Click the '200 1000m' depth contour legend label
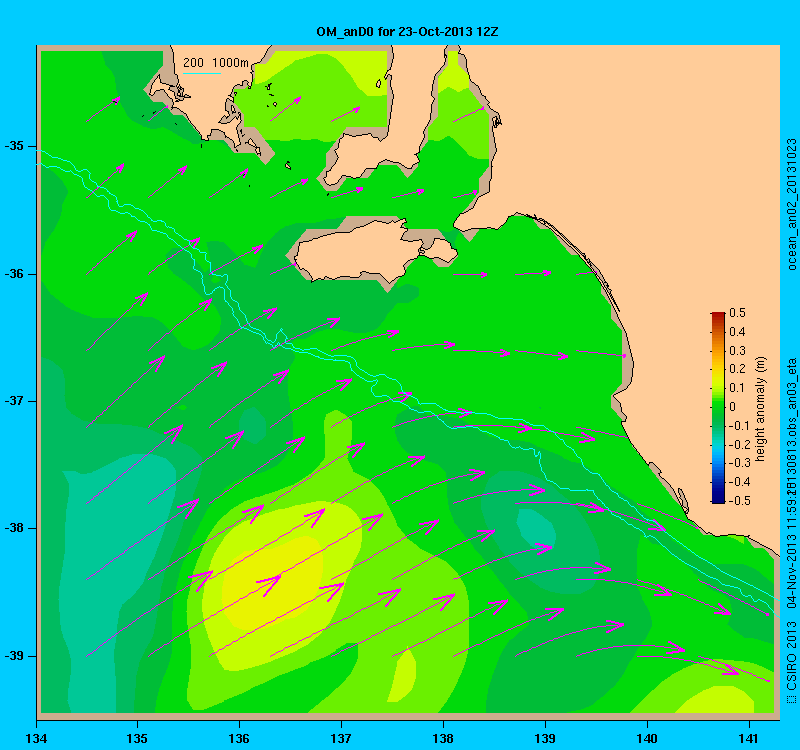The image size is (800, 750). tap(216, 63)
